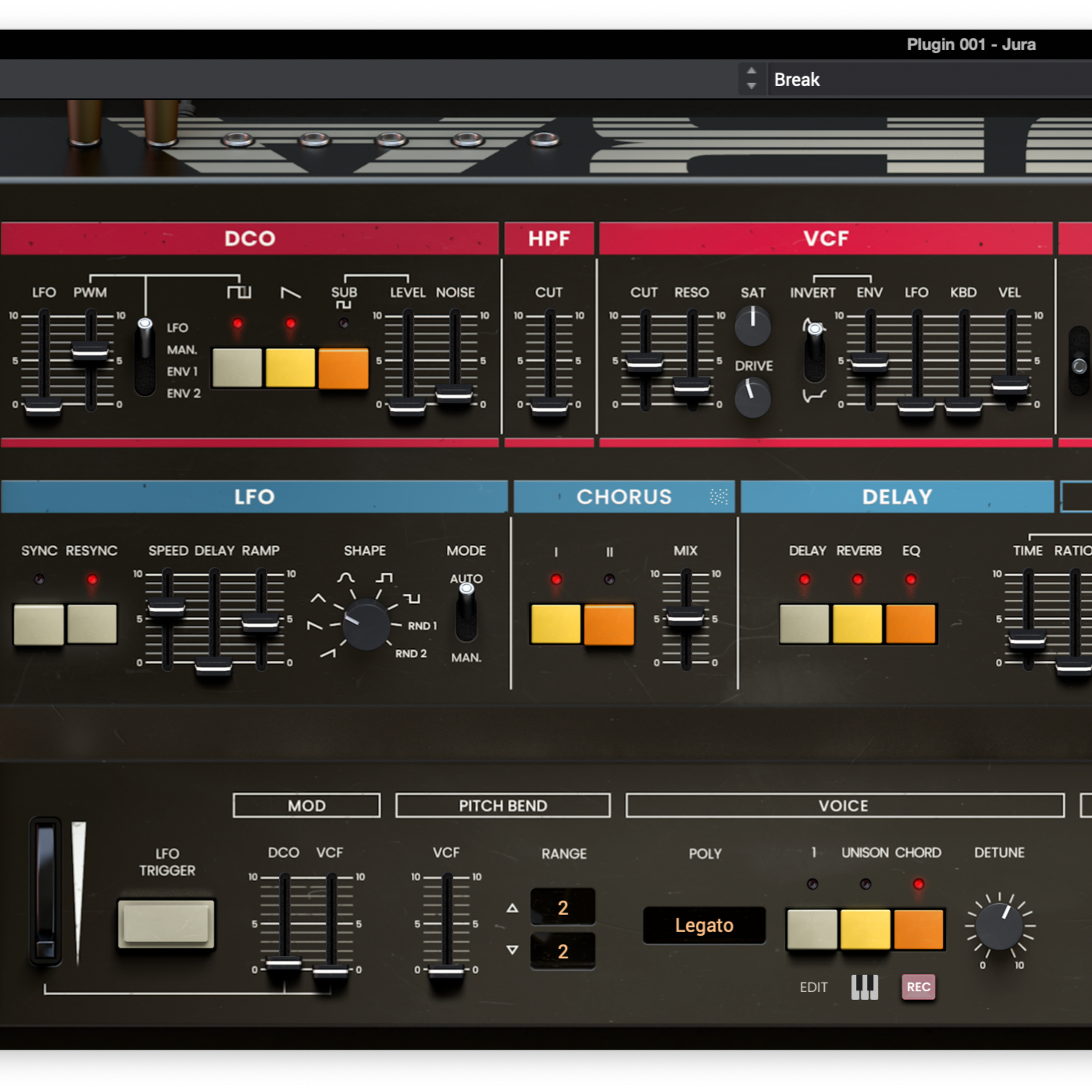1092x1092 pixels.
Task: Click the pitch bend range down triangle
Action: [x=512, y=950]
